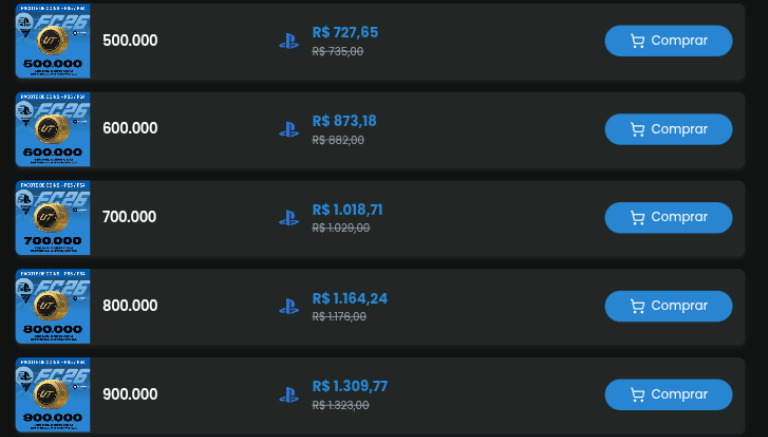Click the R$ 727,65 price
The height and width of the screenshot is (437, 768).
[x=345, y=33]
